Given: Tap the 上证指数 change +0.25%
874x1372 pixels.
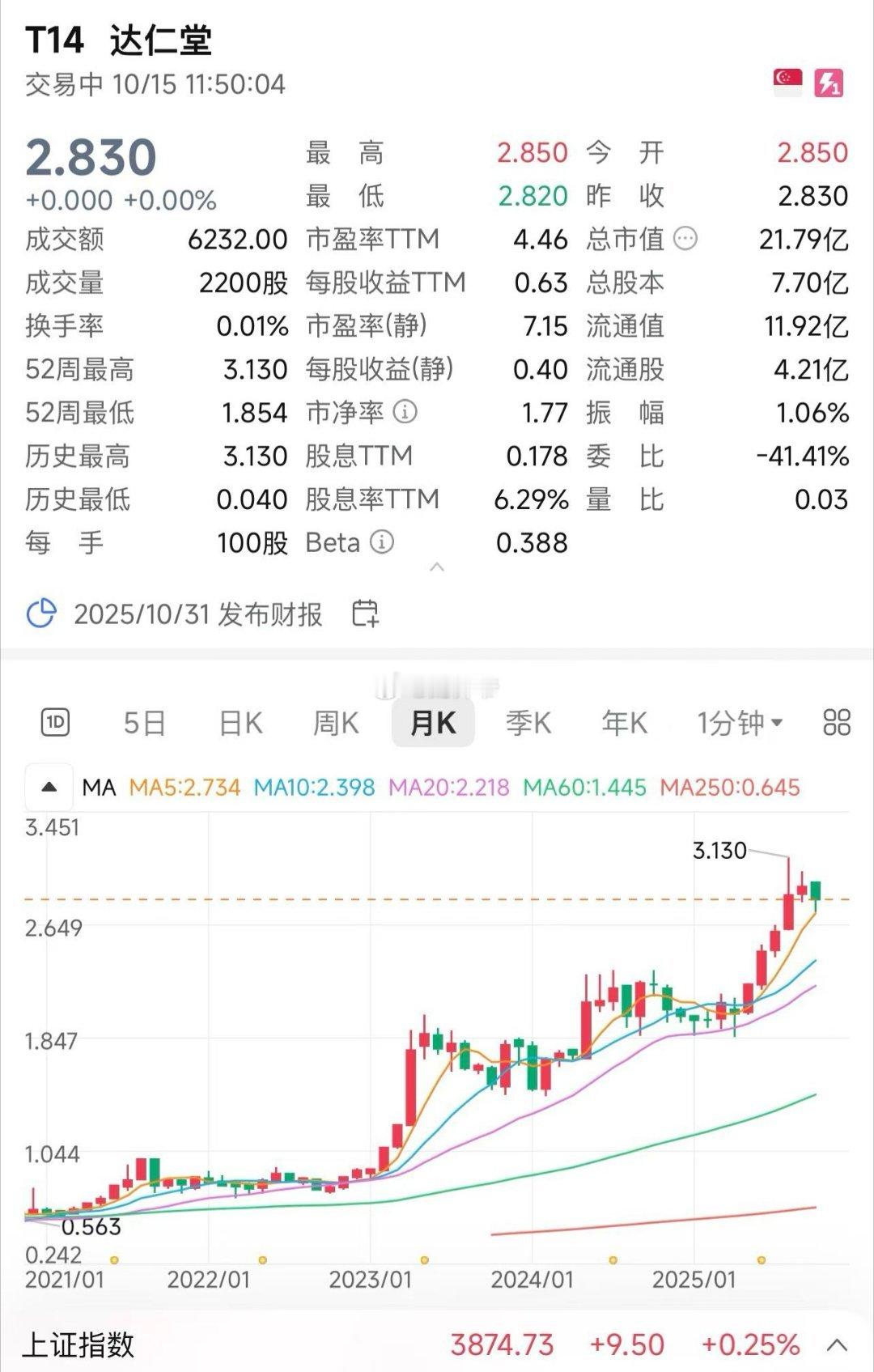Looking at the screenshot, I should click(750, 1345).
